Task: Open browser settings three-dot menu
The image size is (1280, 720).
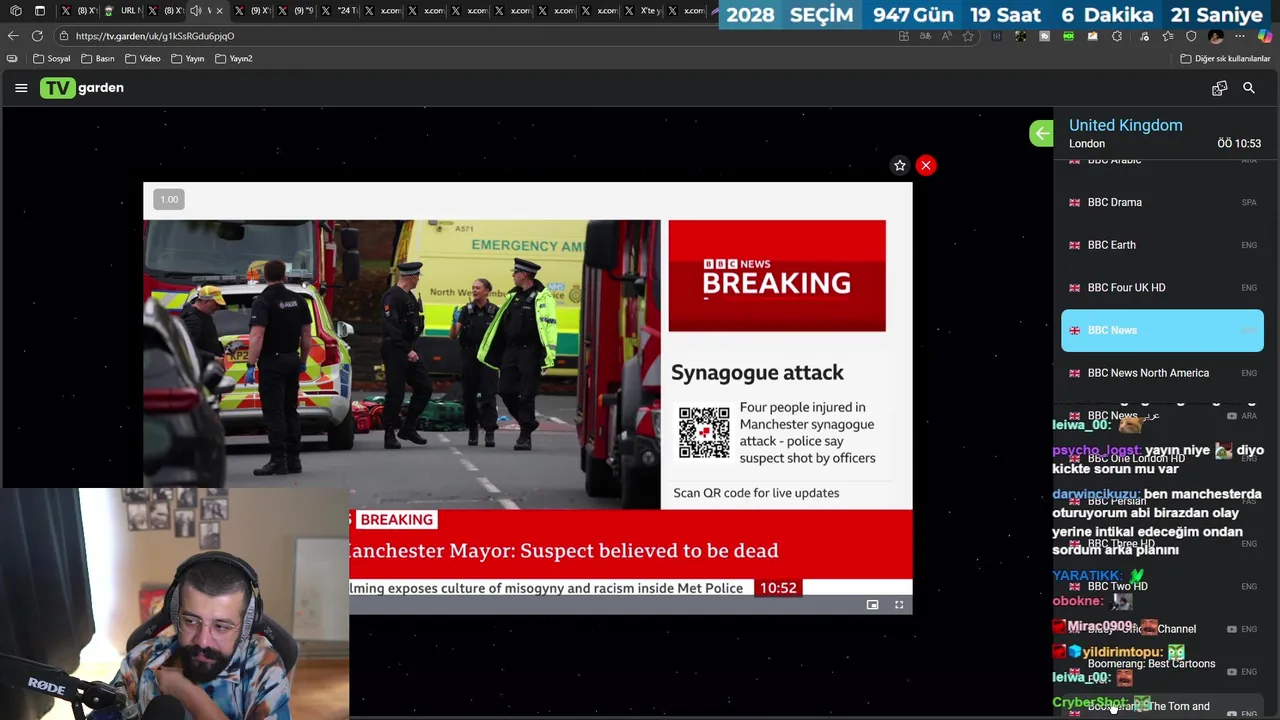Action: point(1240,36)
